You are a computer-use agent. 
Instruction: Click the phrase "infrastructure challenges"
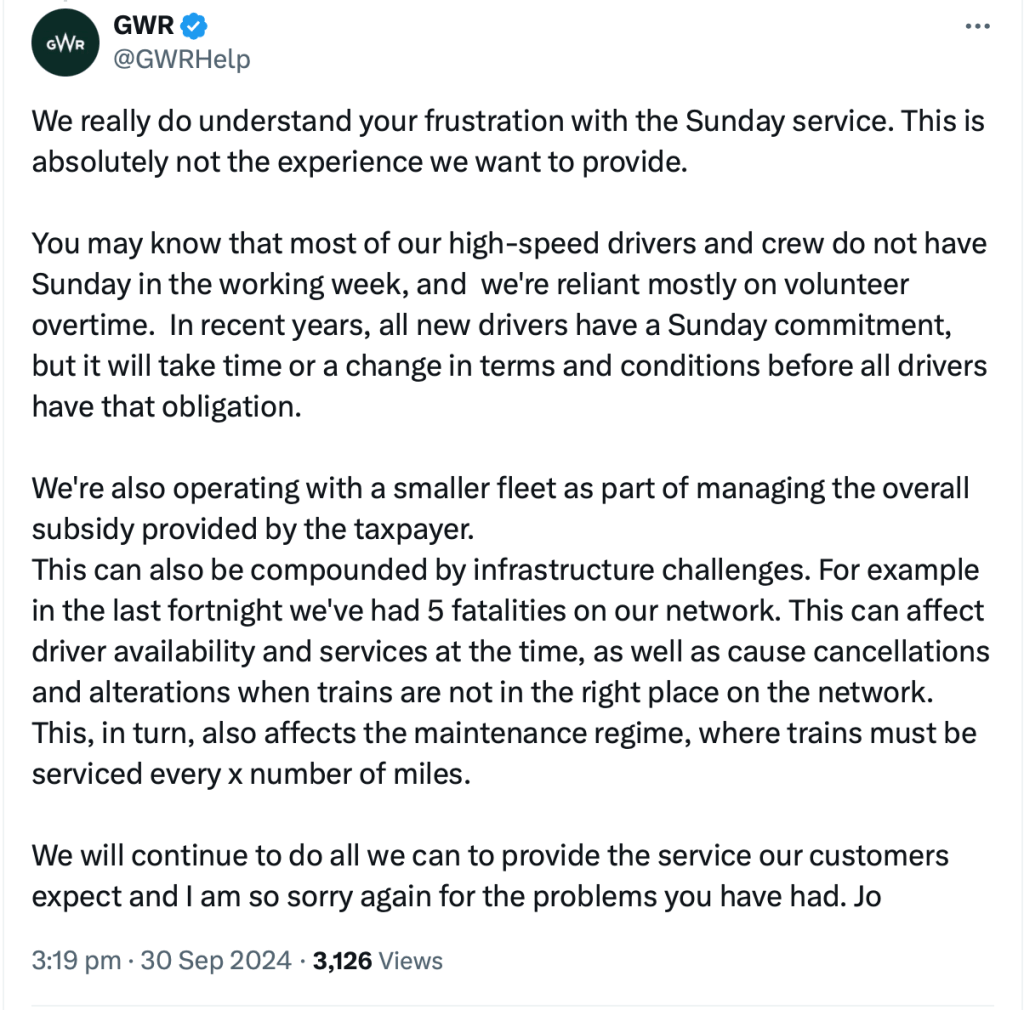(631, 569)
